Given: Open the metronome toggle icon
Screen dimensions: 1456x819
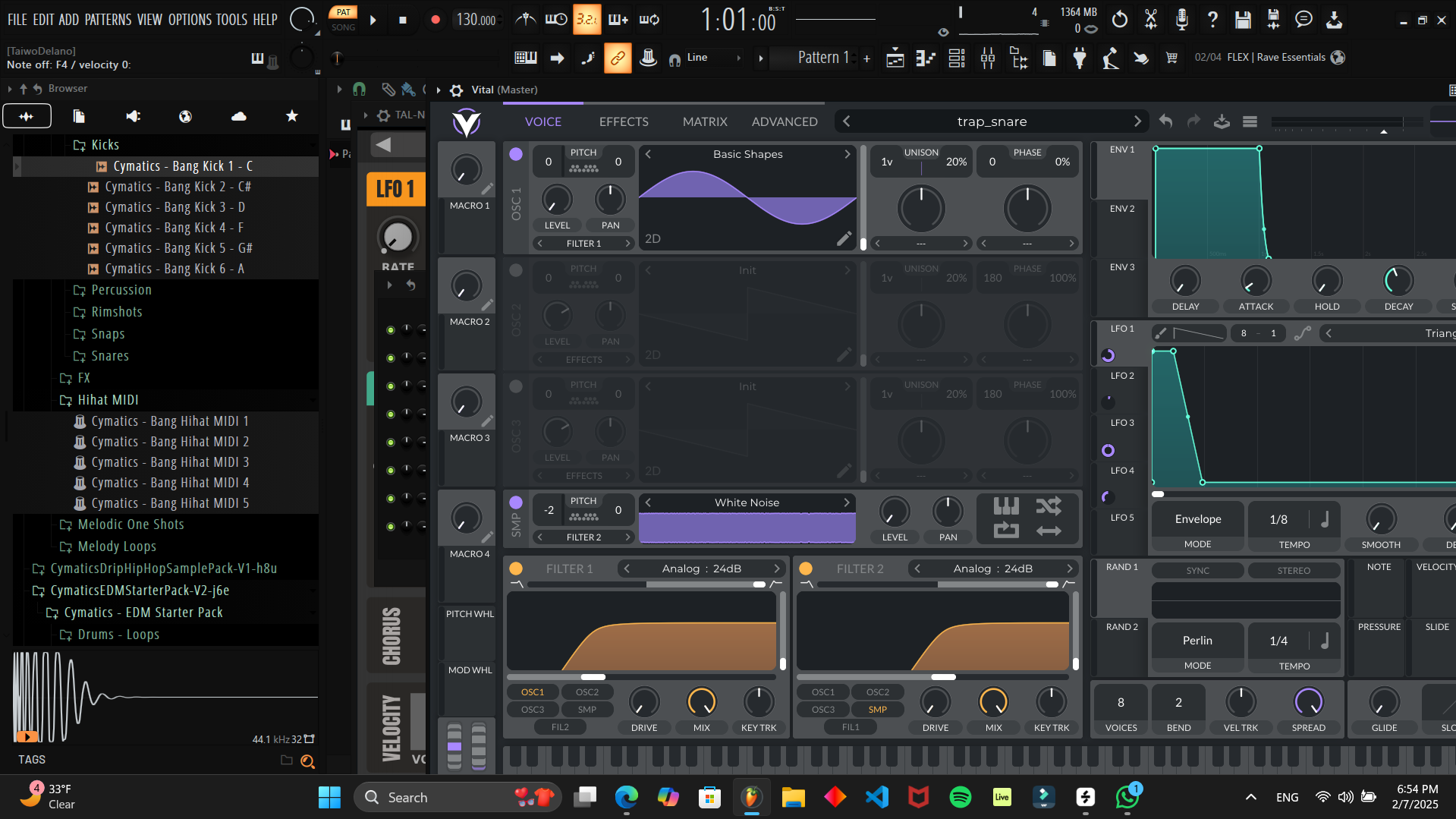Looking at the screenshot, I should [x=525, y=19].
